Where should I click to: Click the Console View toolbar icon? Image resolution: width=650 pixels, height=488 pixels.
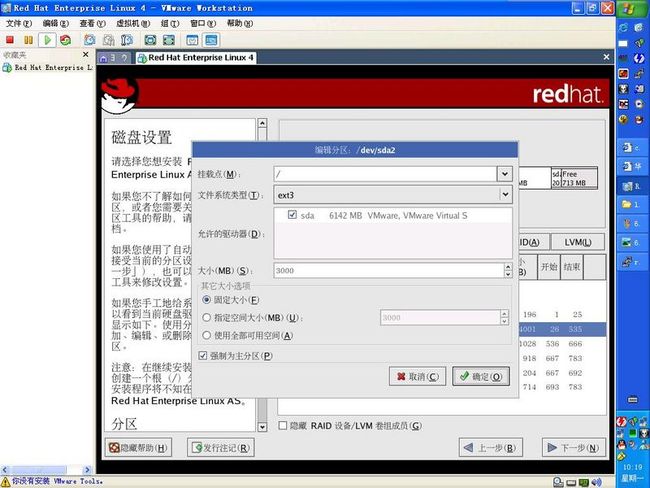click(211, 40)
